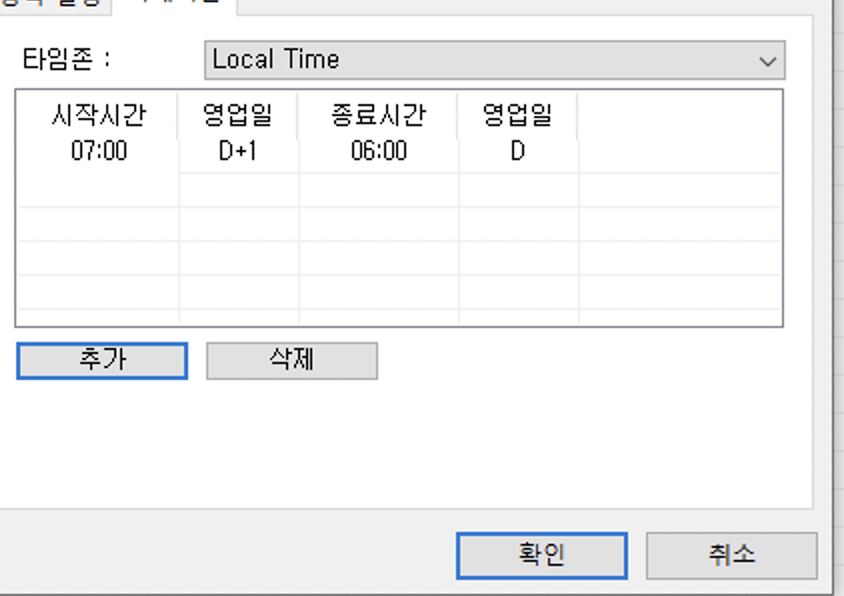
Task: Click the 영업일 header next to 시작시간
Action: click(x=238, y=116)
